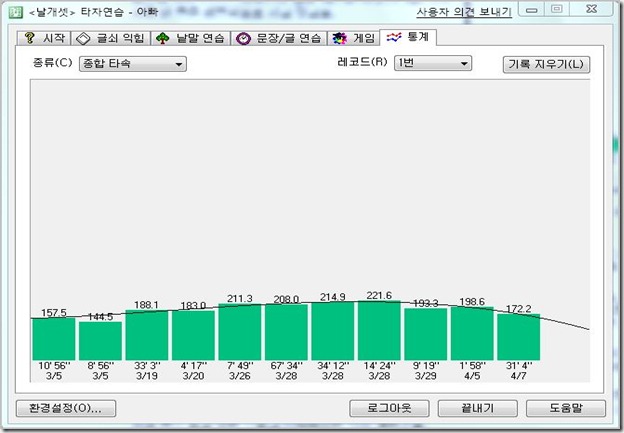
Task: Go to the 낱말 연습 tab
Action: 191,38
